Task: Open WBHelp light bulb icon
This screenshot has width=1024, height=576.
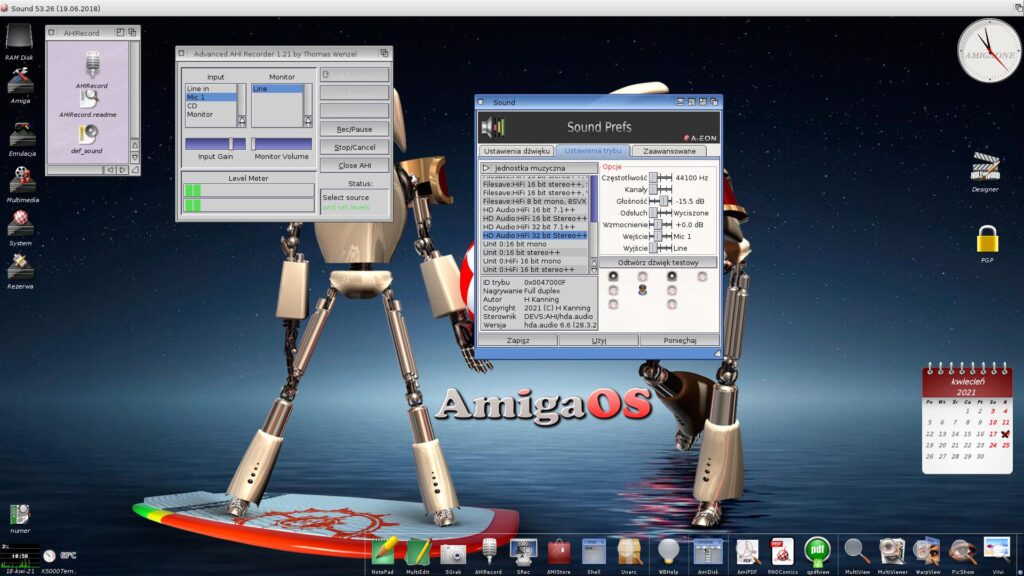Action: tap(668, 552)
